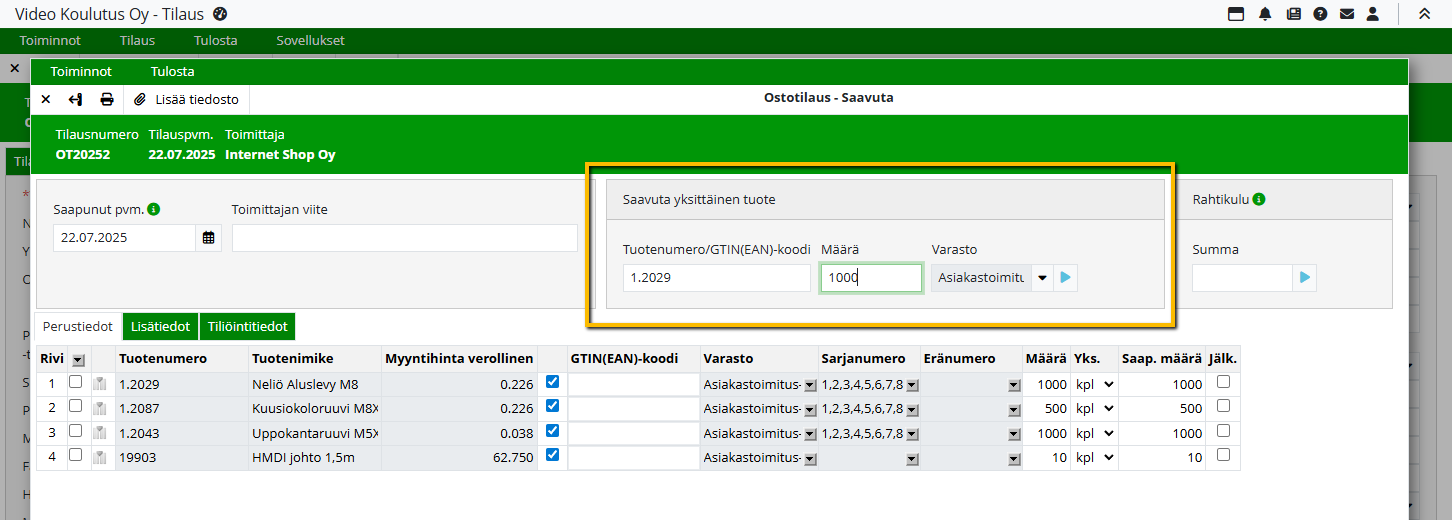Viewport: 1452px width, 520px height.
Task: Click the blue arrow beside Summa field
Action: coord(1304,278)
